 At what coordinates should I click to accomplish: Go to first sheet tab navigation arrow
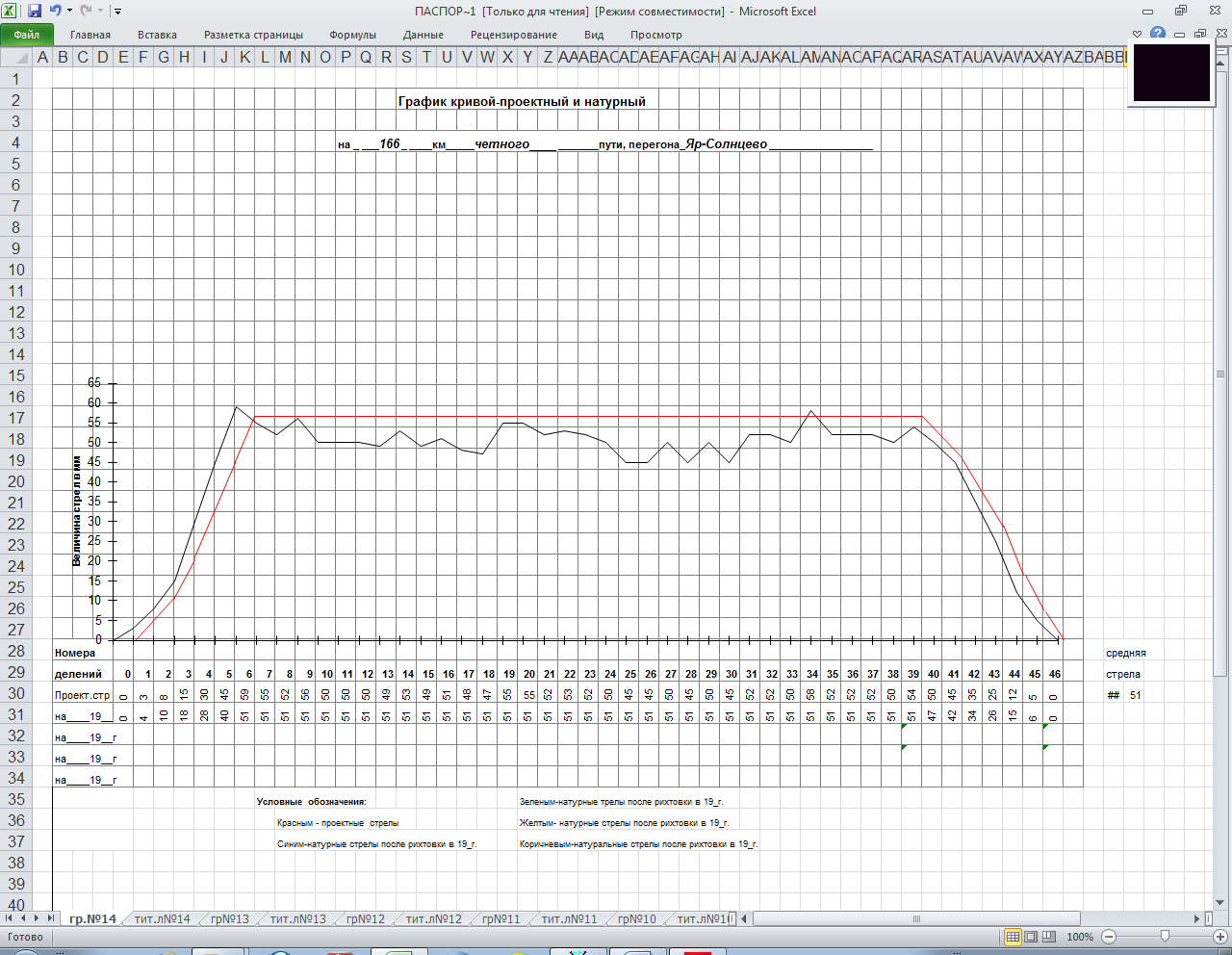click(x=11, y=918)
